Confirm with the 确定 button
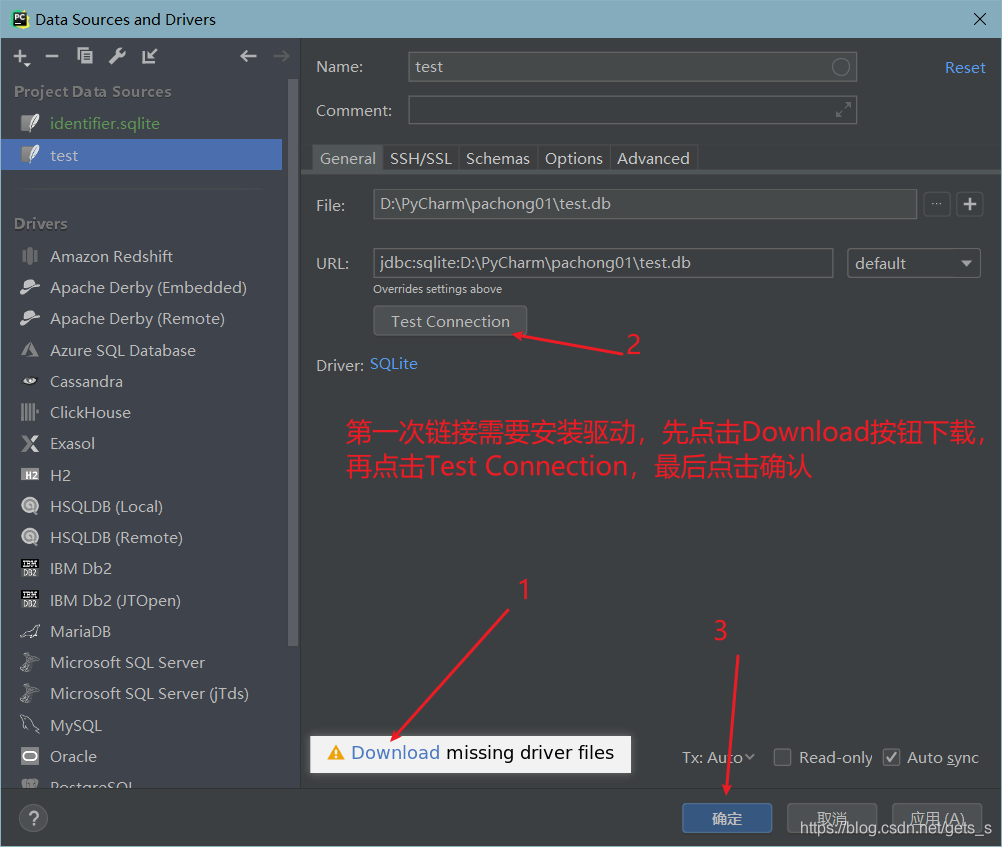This screenshot has width=1002, height=847. tap(727, 819)
